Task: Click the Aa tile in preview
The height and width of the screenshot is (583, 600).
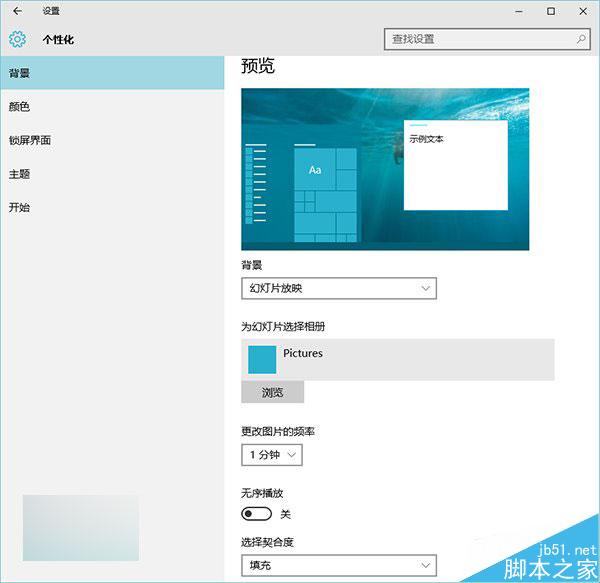Action: 315,170
